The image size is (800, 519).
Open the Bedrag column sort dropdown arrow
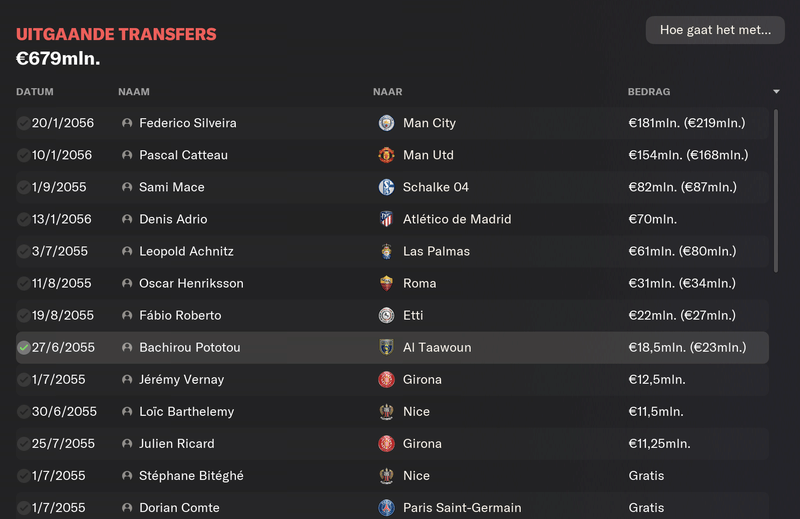click(776, 92)
